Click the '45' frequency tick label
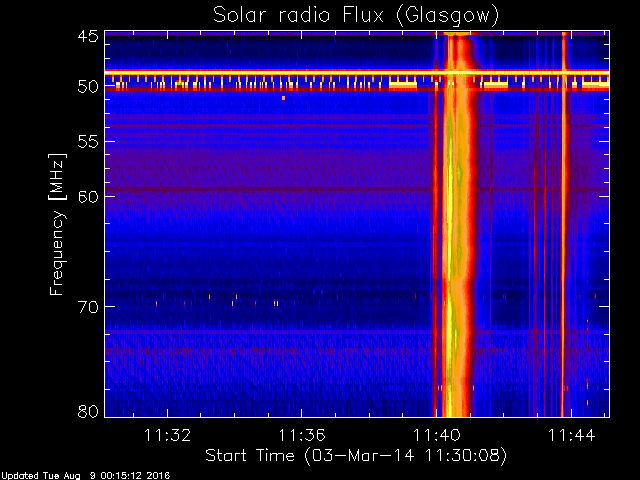 pyautogui.click(x=88, y=36)
